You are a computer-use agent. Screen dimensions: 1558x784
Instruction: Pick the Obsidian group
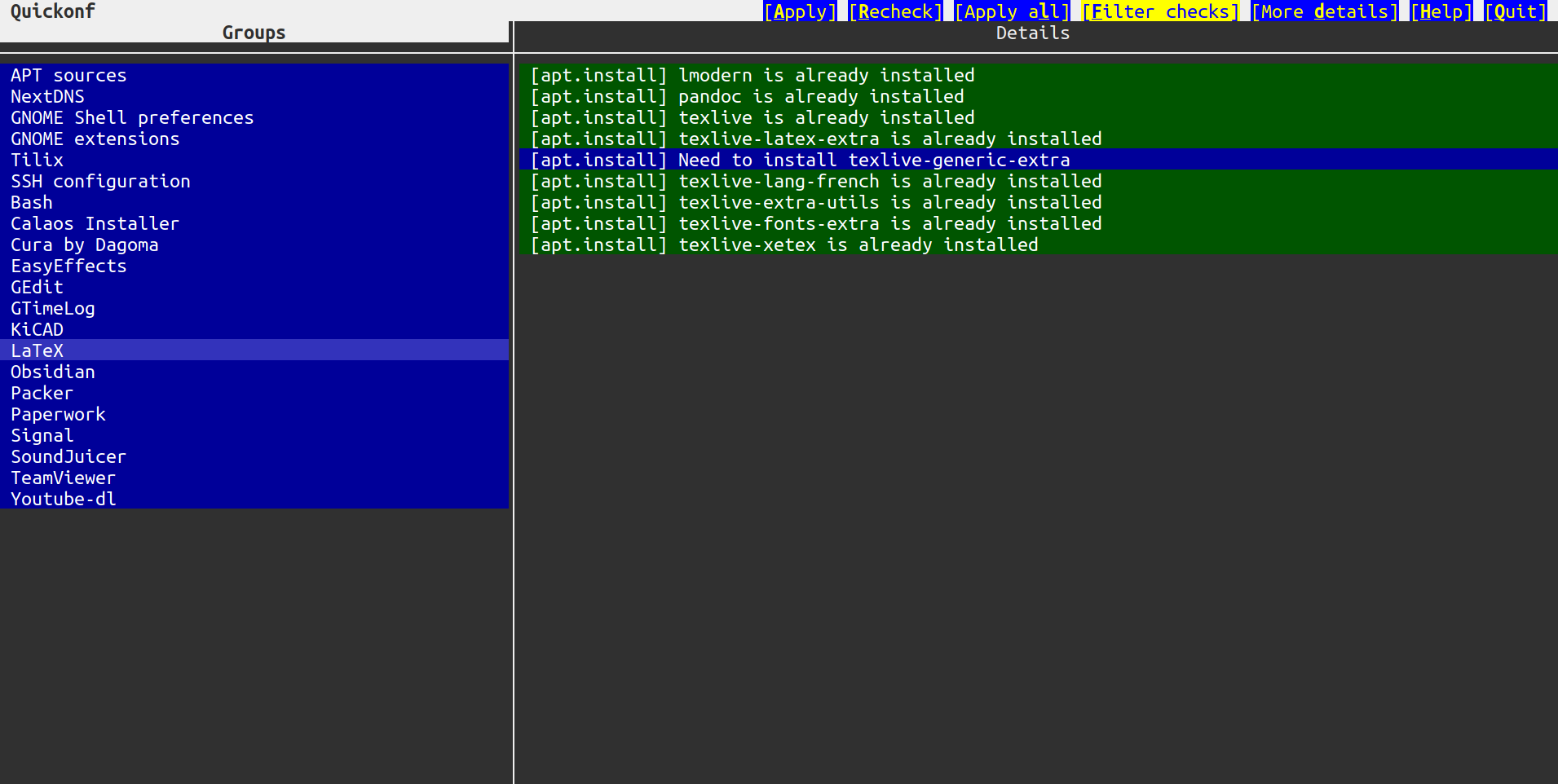pos(53,372)
